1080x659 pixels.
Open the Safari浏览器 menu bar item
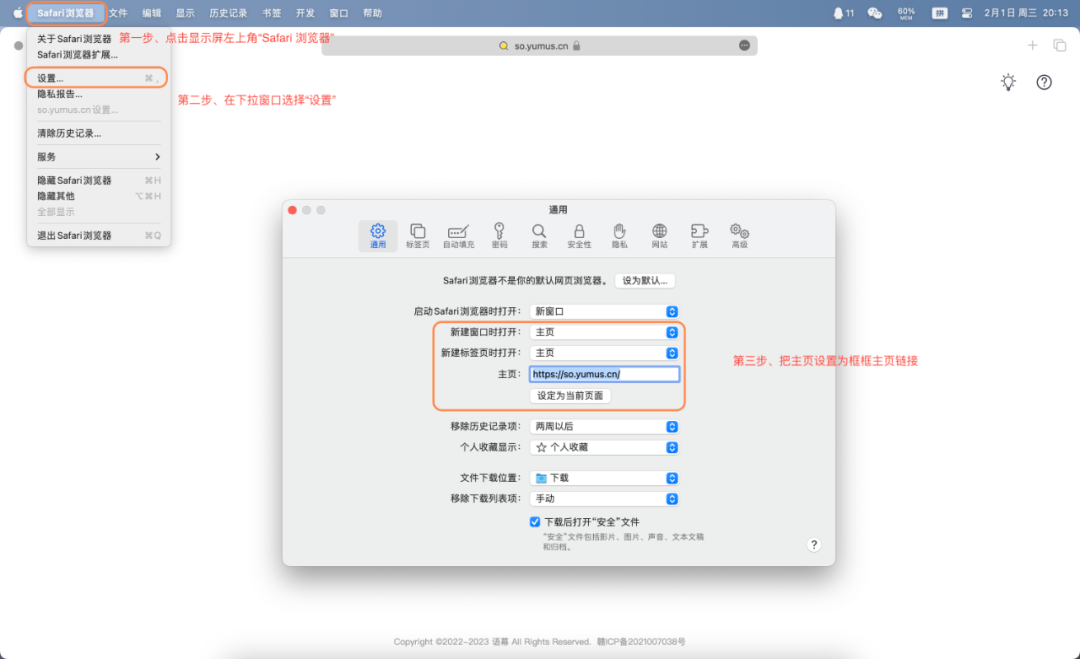pyautogui.click(x=65, y=13)
